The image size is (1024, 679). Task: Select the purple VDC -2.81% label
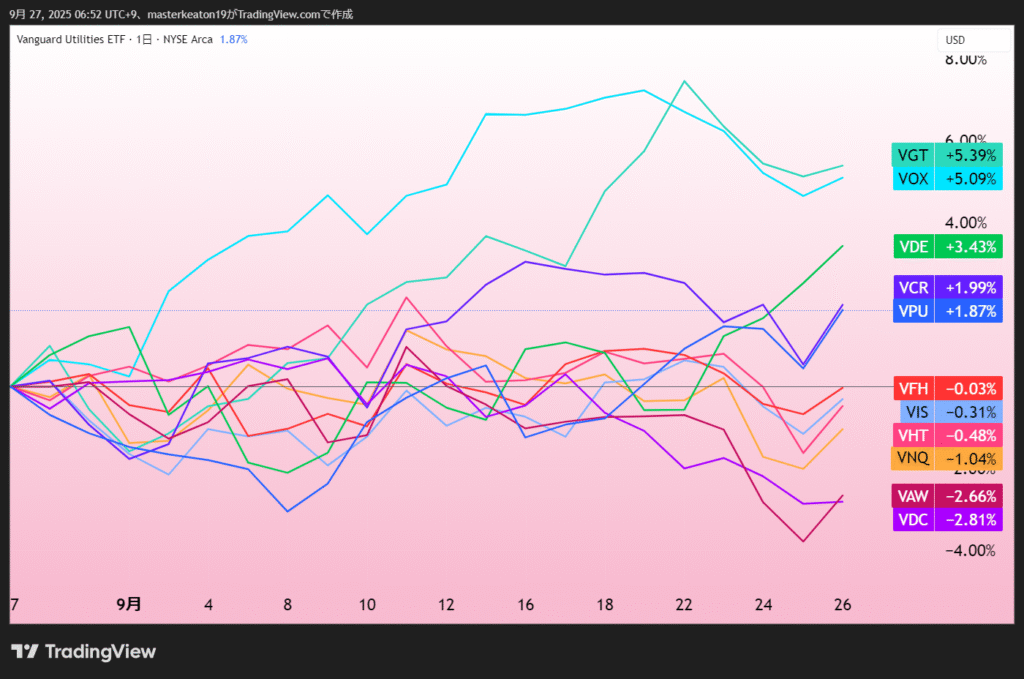(946, 520)
